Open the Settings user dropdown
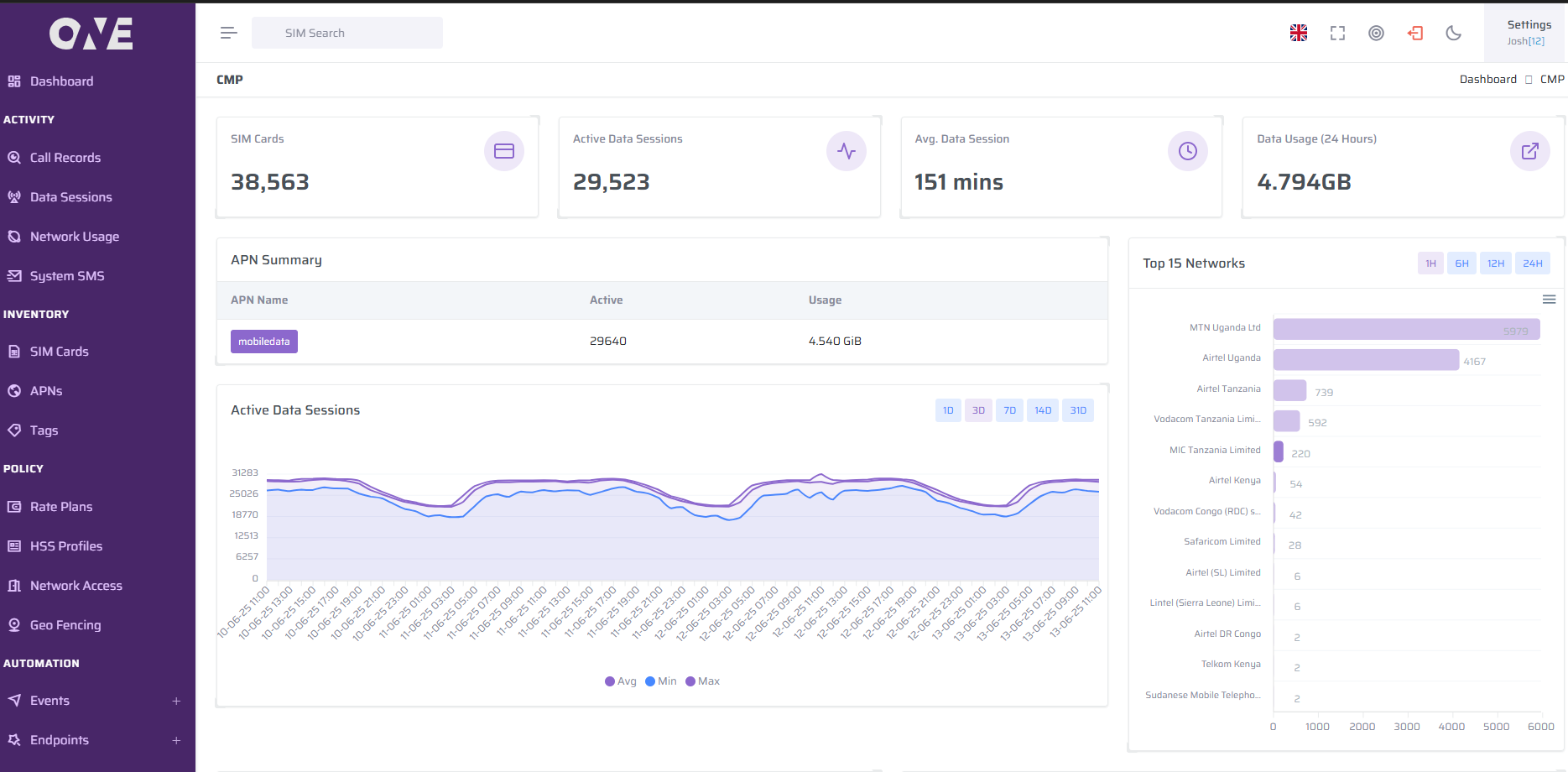This screenshot has height=772, width=1568. tap(1524, 33)
